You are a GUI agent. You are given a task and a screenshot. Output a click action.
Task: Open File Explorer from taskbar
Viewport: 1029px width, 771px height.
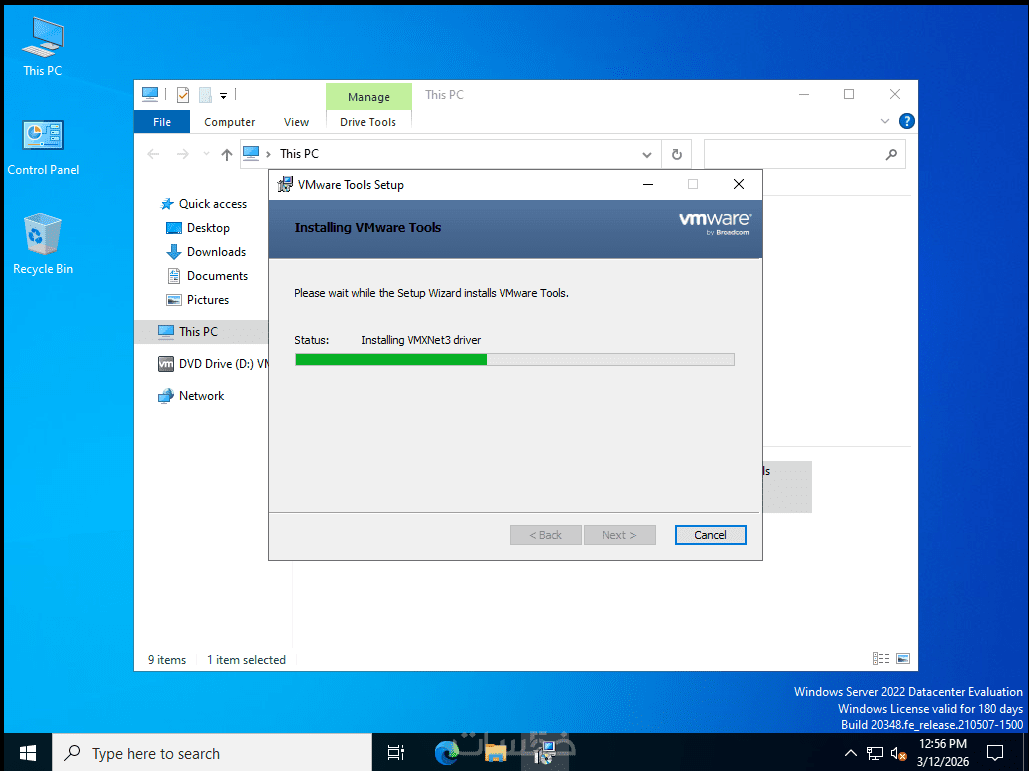495,753
